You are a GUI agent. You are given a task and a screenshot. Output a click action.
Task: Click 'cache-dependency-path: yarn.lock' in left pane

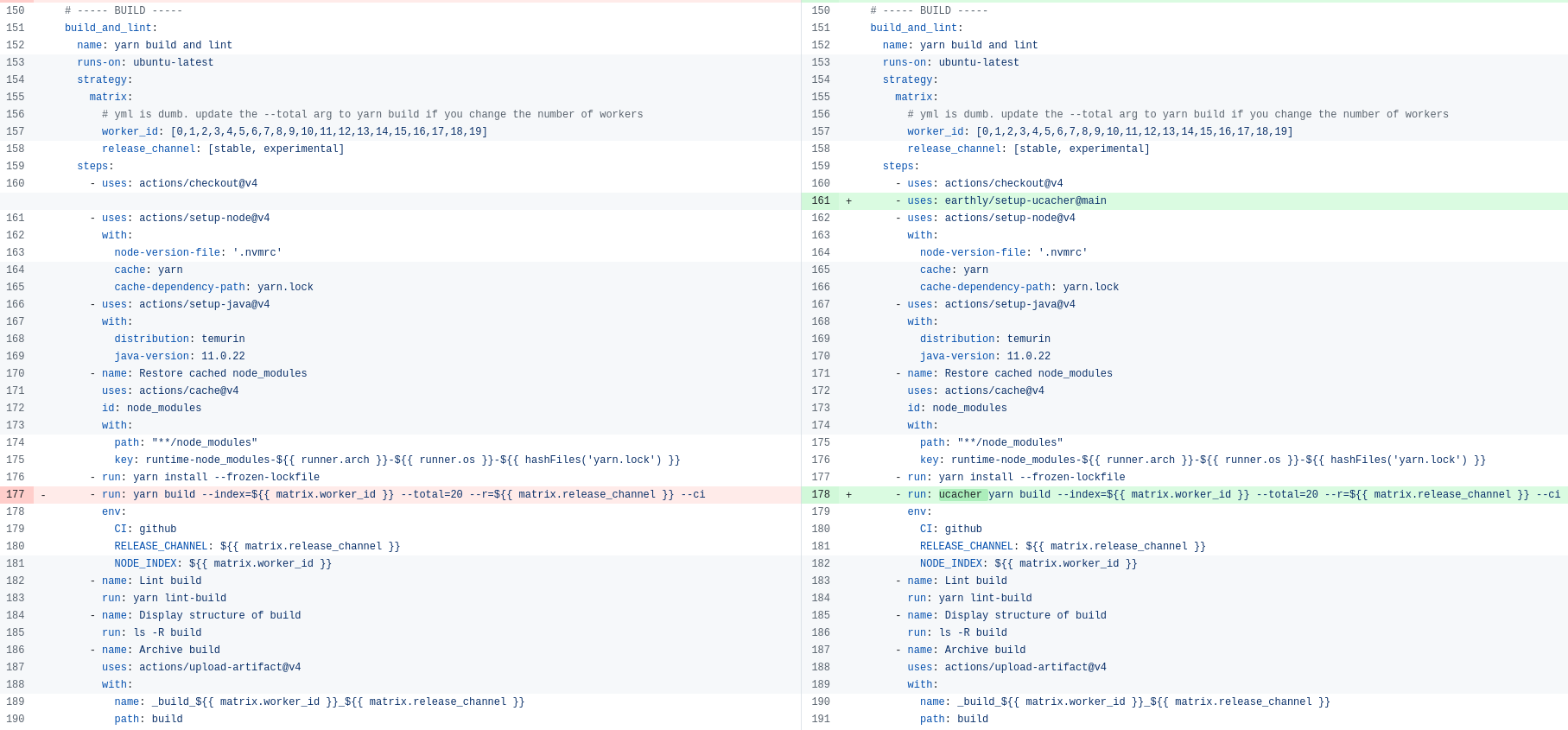coord(213,287)
